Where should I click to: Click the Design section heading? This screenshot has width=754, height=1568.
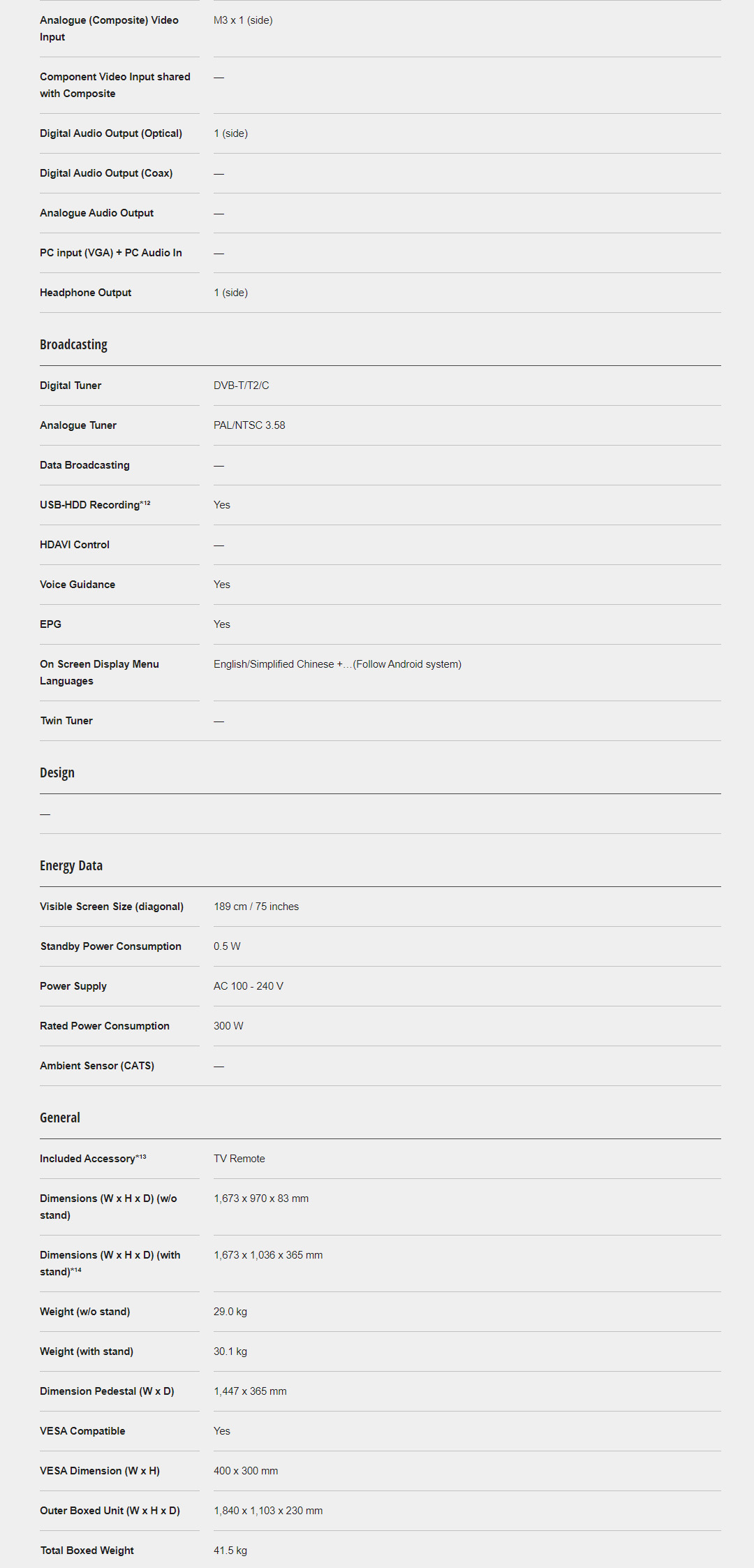click(57, 772)
